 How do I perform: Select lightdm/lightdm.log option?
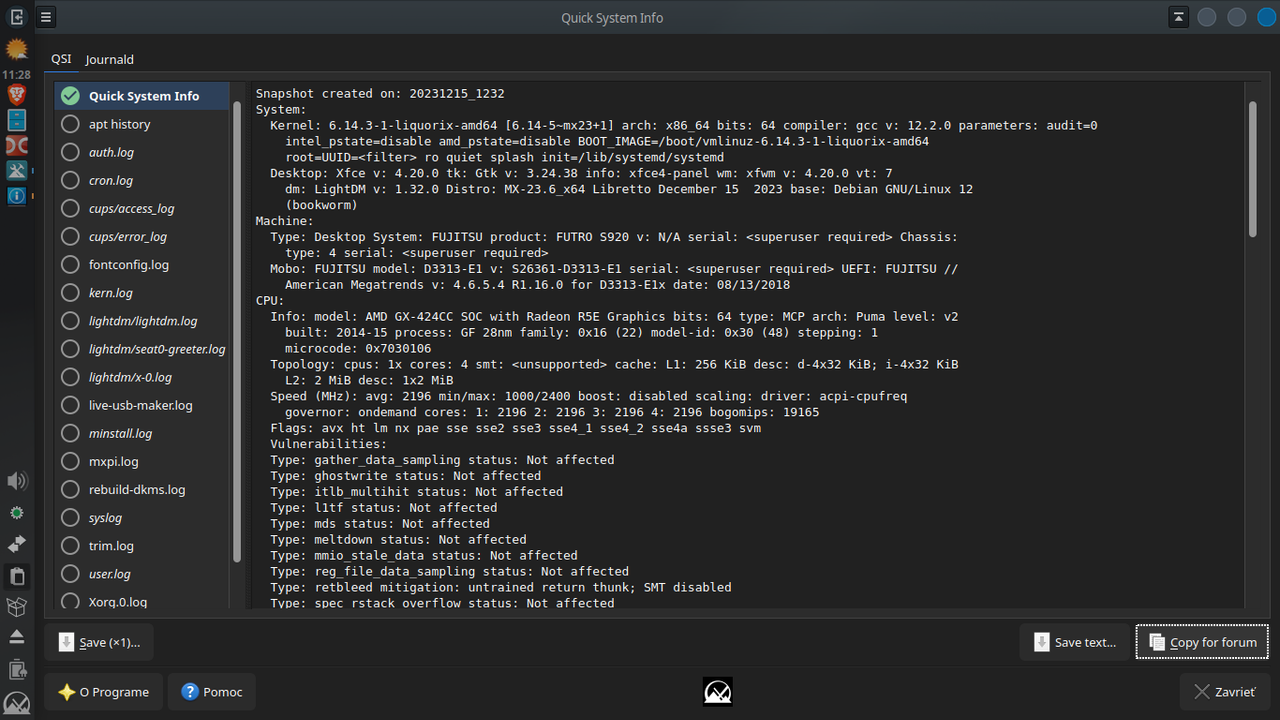tap(142, 321)
